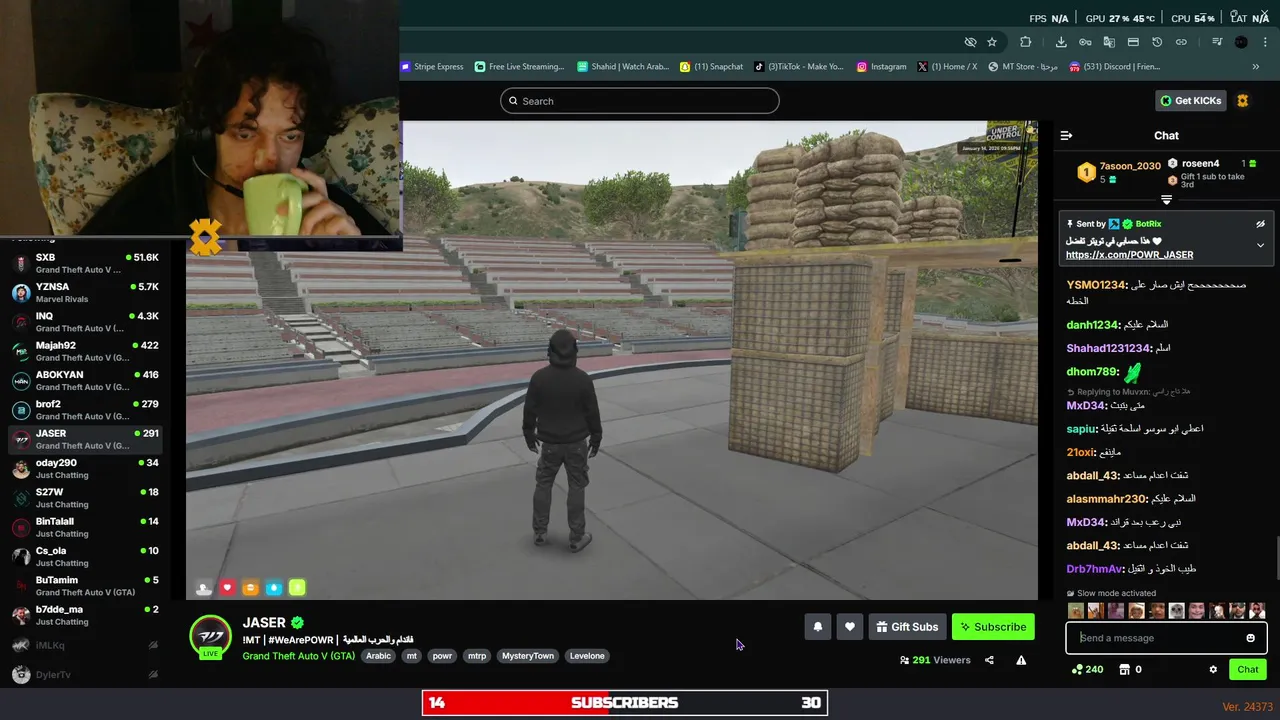The height and width of the screenshot is (720, 1280).
Task: Open the browser Extensions puzzle icon
Action: point(1026,42)
